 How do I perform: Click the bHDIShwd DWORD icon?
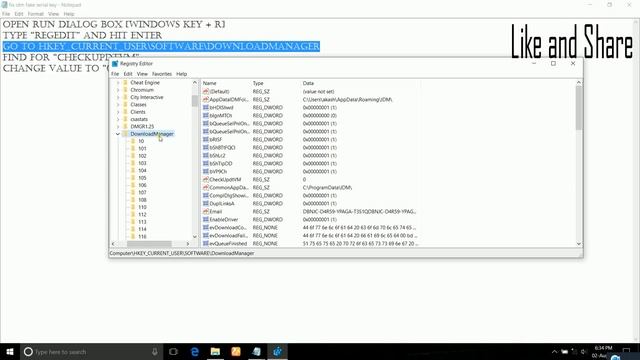[x=206, y=107]
